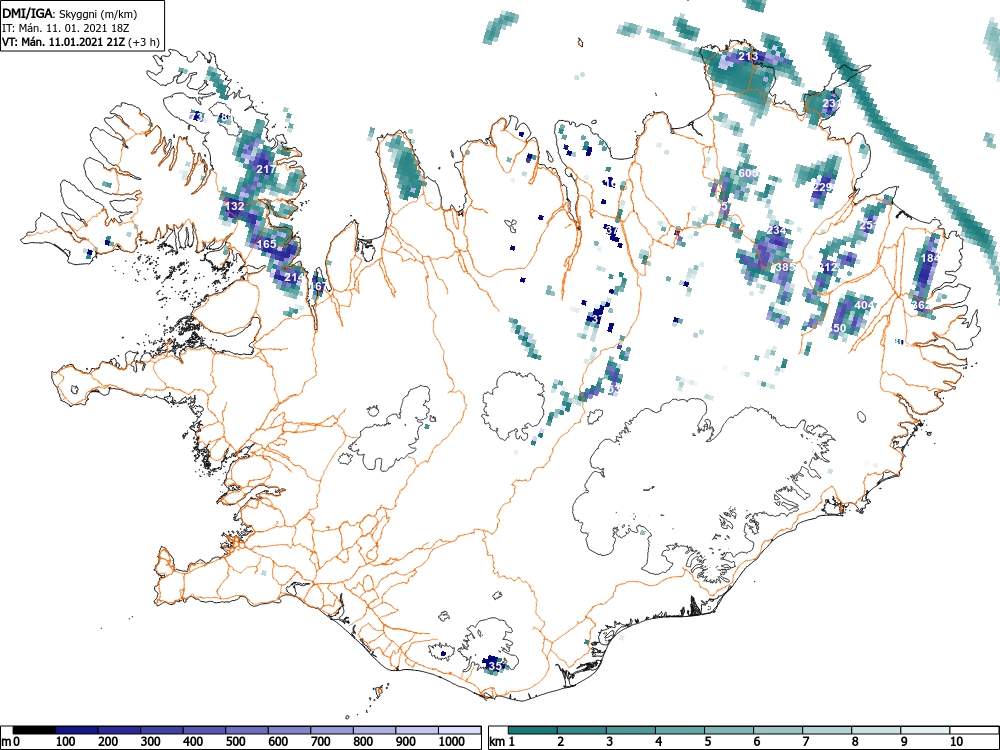The height and width of the screenshot is (750, 1000).
Task: Select the '605' visibility label
Action: coord(748,173)
